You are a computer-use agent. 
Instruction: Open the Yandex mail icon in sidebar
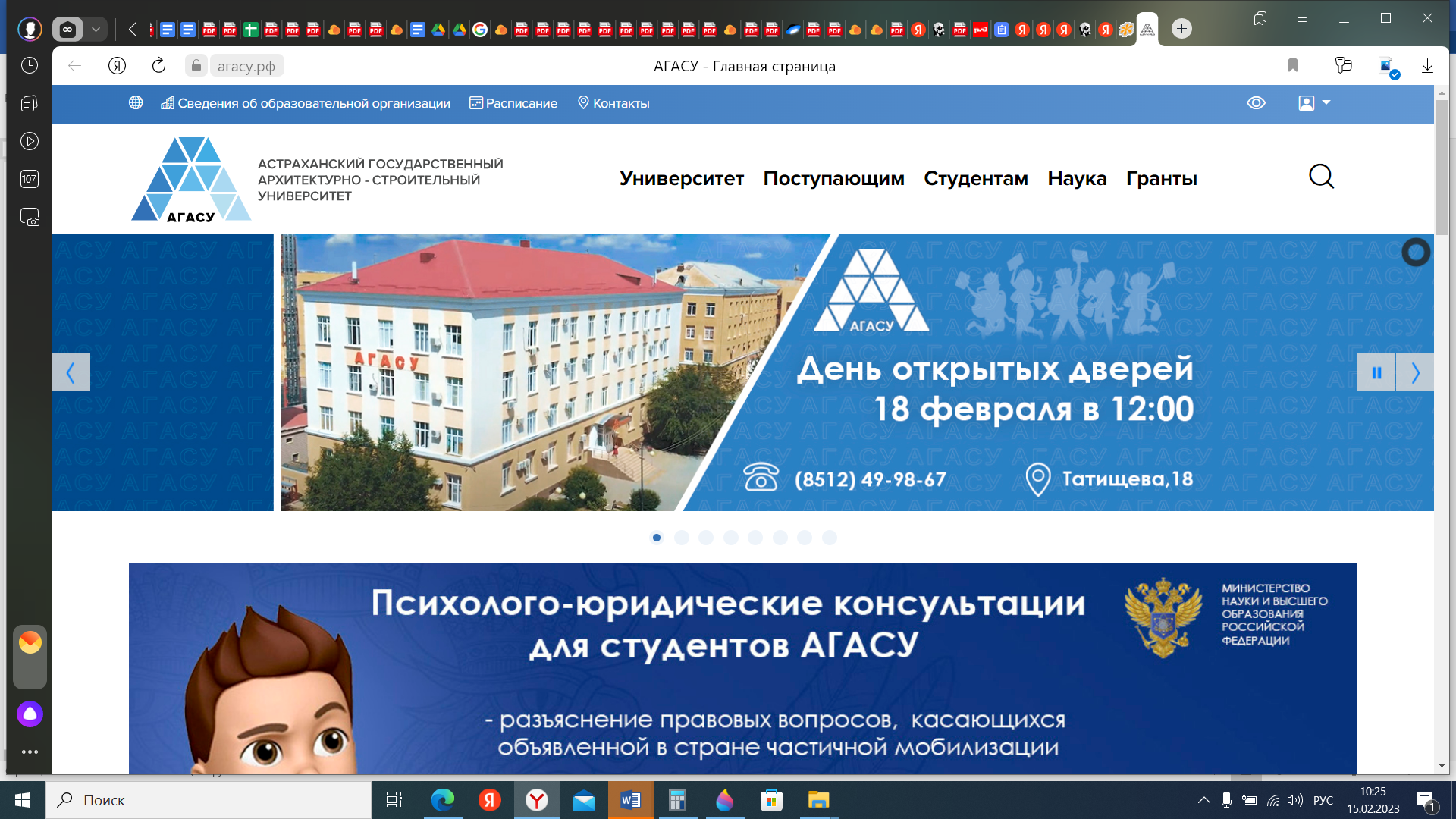[x=30, y=642]
